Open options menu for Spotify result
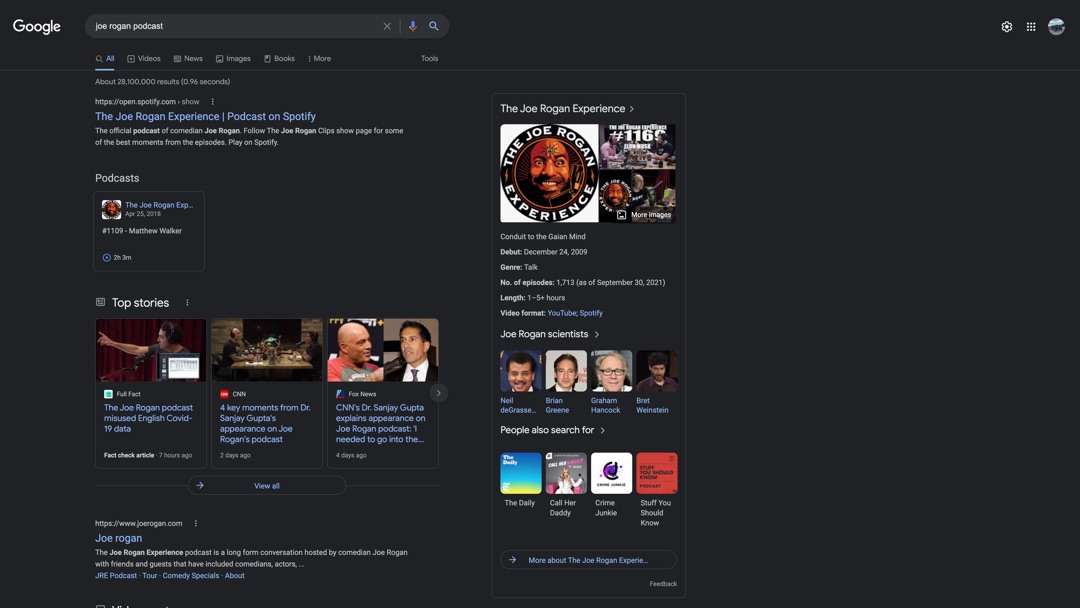This screenshot has width=1080, height=608. [213, 101]
